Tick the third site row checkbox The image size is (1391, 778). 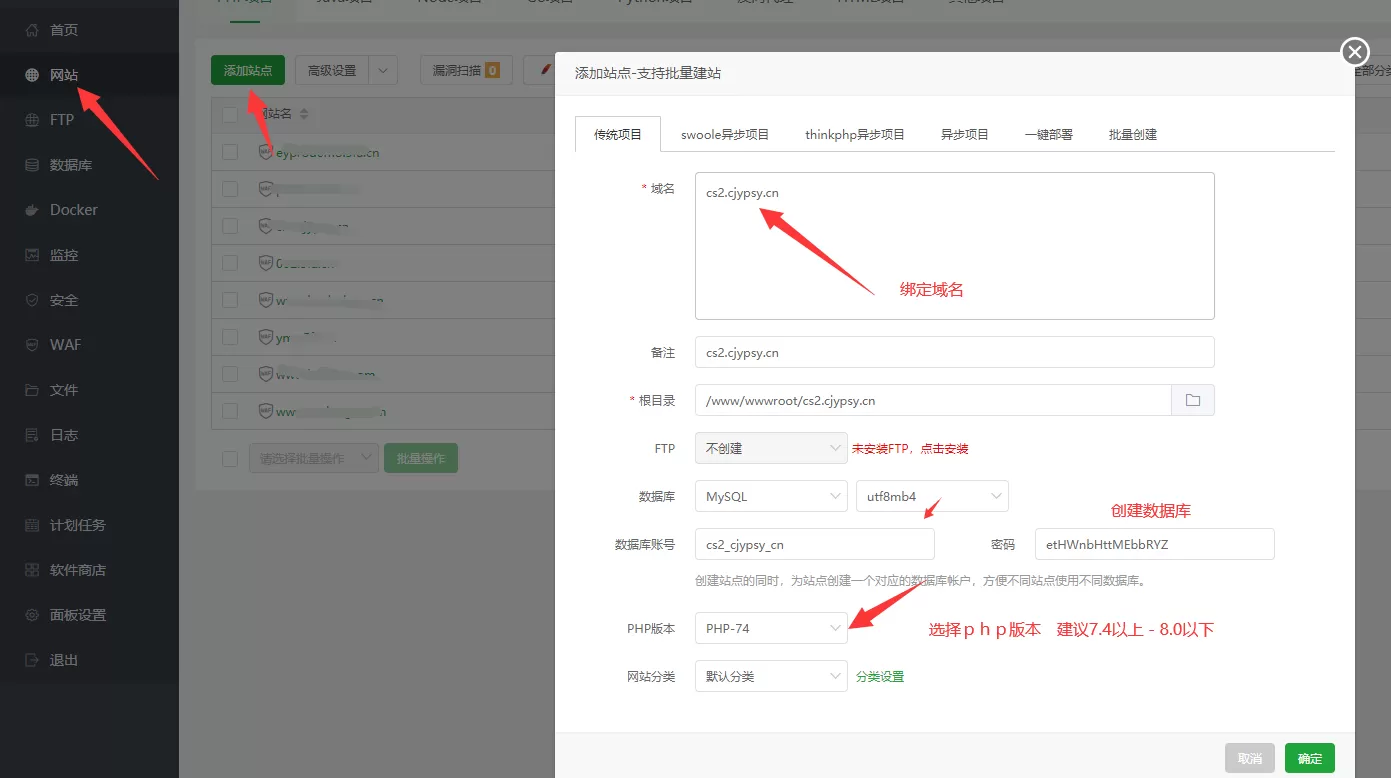point(230,226)
